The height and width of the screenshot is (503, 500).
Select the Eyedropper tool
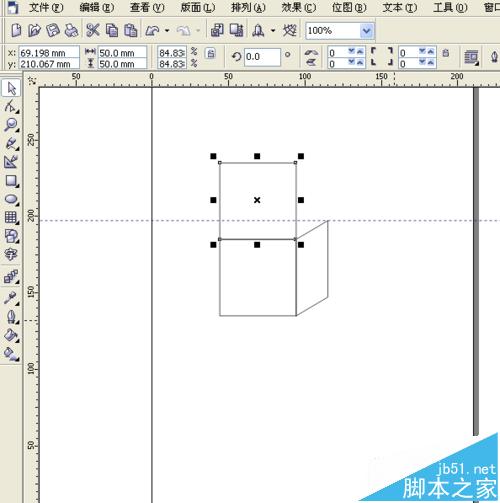(11, 298)
